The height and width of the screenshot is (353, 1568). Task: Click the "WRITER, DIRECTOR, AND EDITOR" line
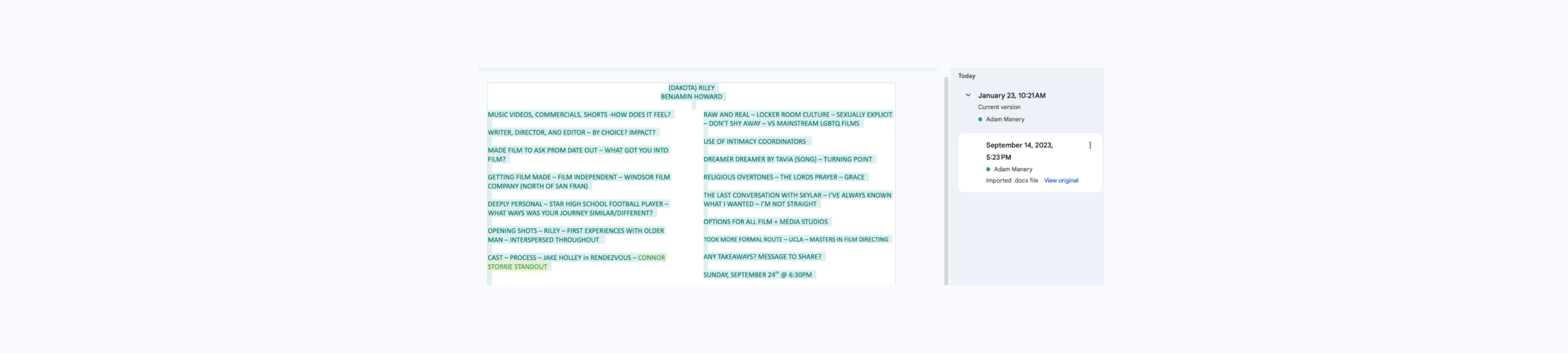[571, 132]
